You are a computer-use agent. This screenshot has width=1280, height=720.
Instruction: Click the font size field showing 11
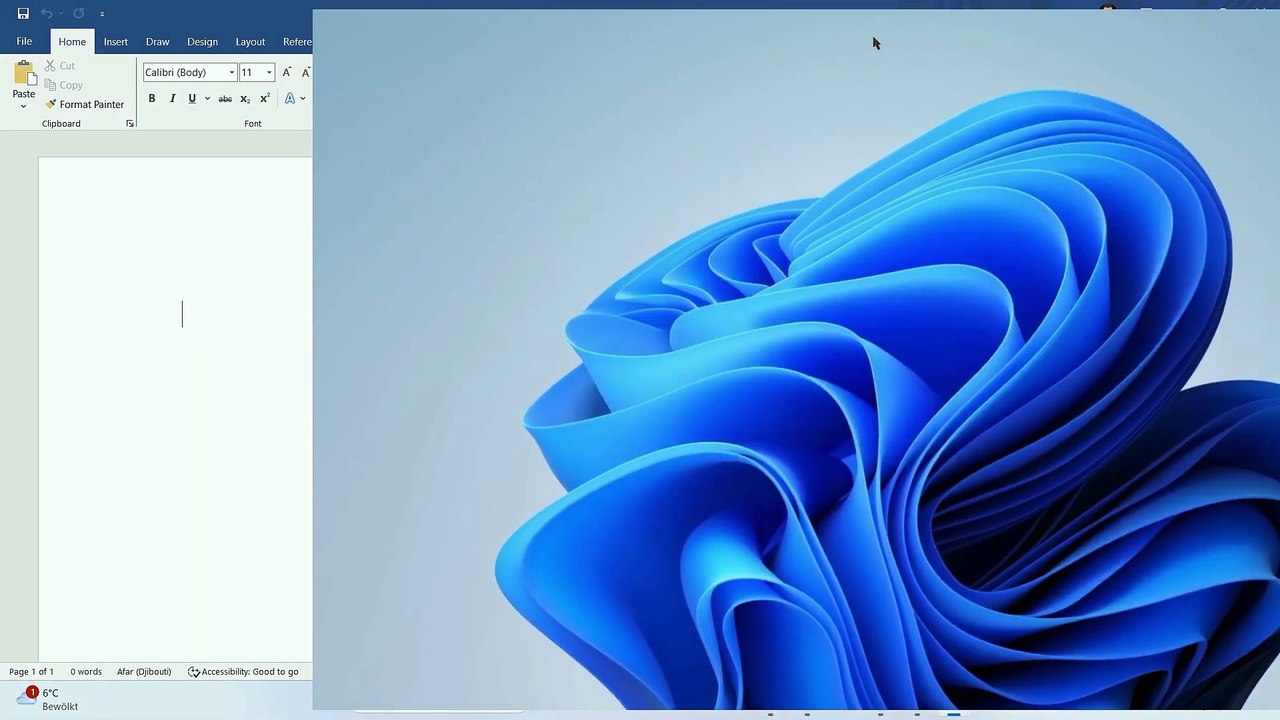[x=251, y=72]
